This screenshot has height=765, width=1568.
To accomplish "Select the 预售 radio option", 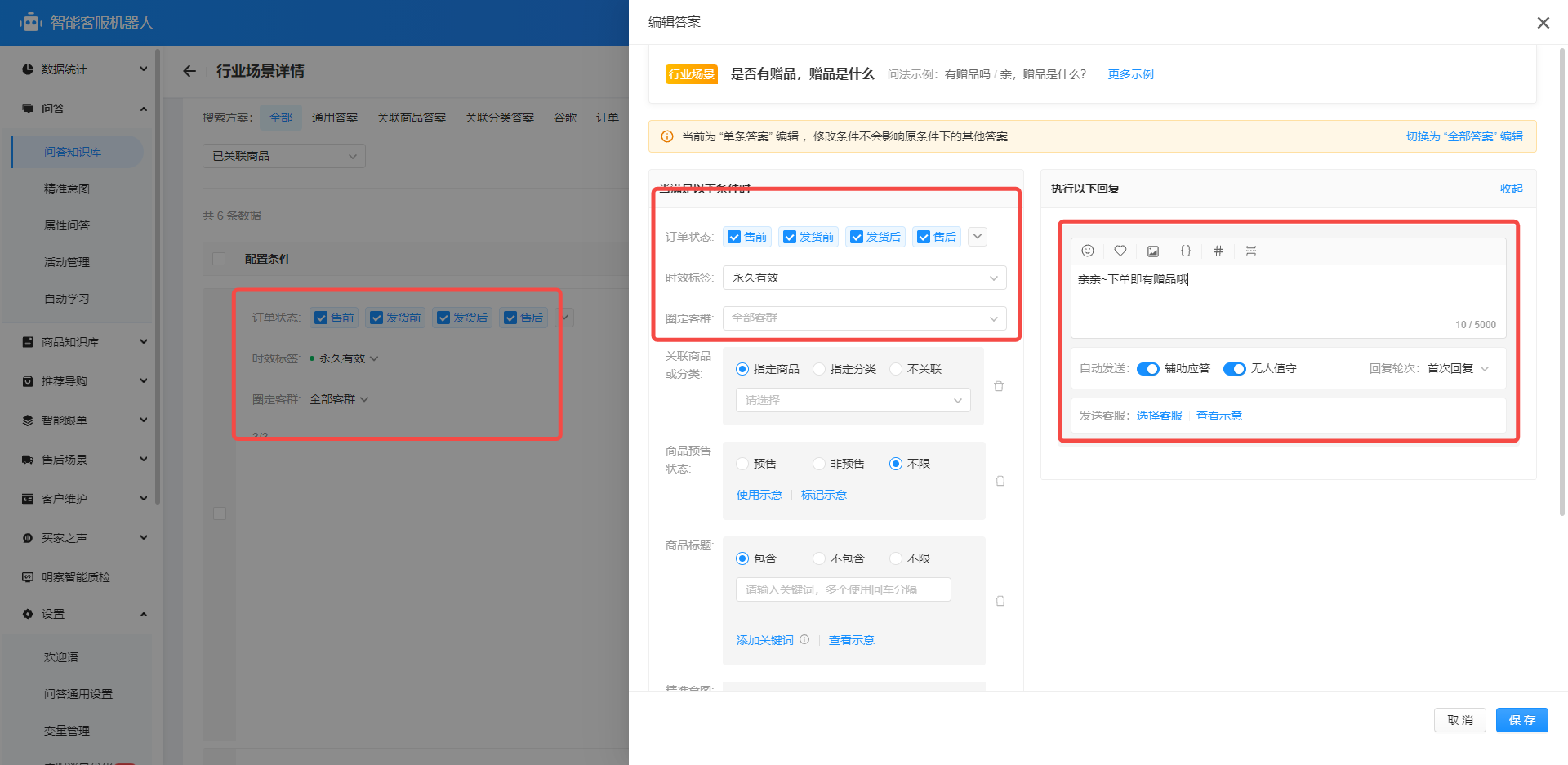I will tap(742, 464).
